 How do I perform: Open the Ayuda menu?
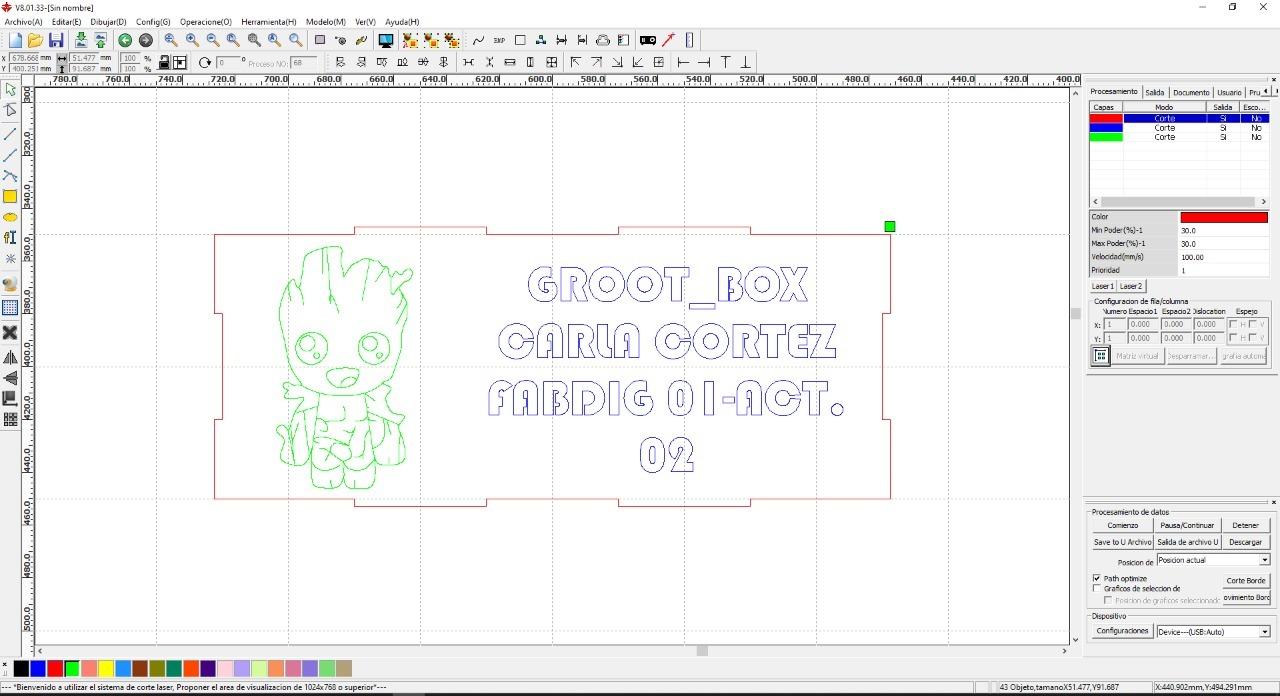[402, 21]
